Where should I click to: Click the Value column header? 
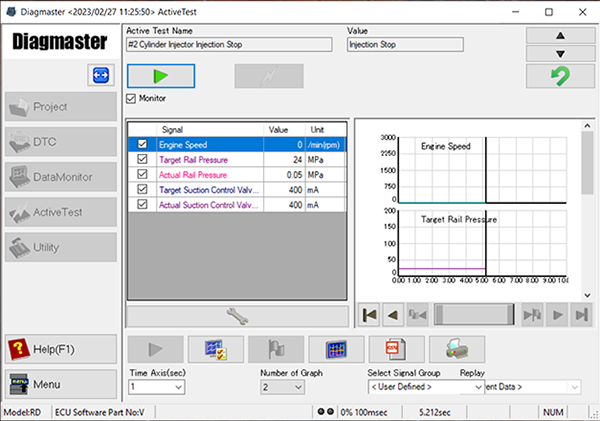[x=284, y=130]
